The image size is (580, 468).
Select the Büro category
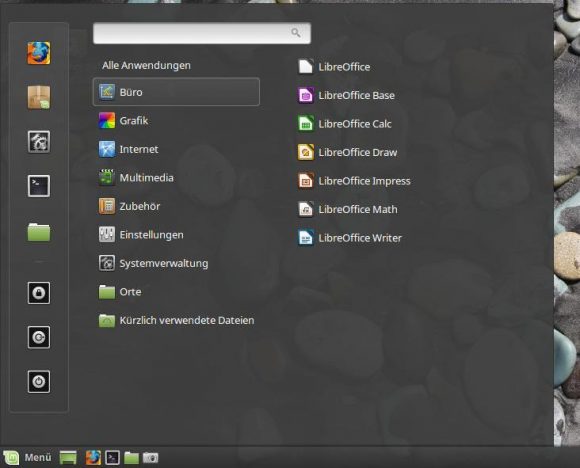(176, 92)
